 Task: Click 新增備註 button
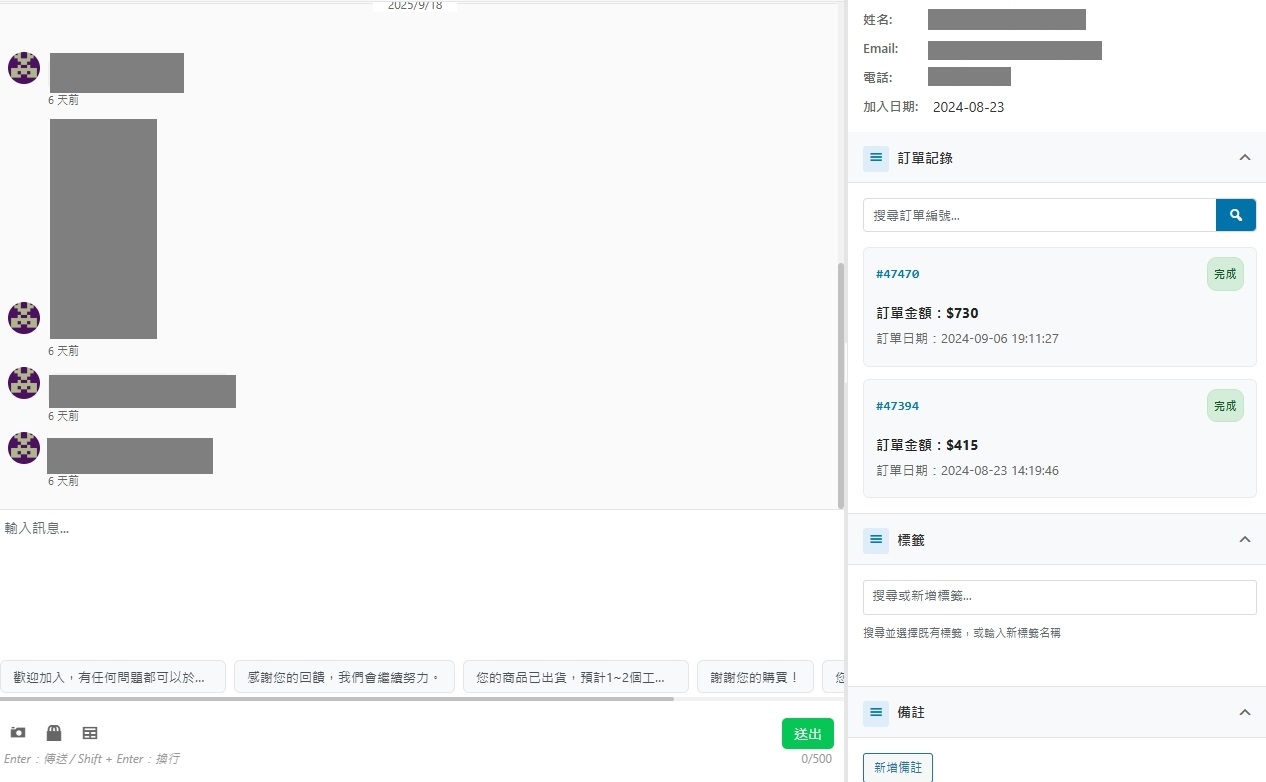[898, 768]
